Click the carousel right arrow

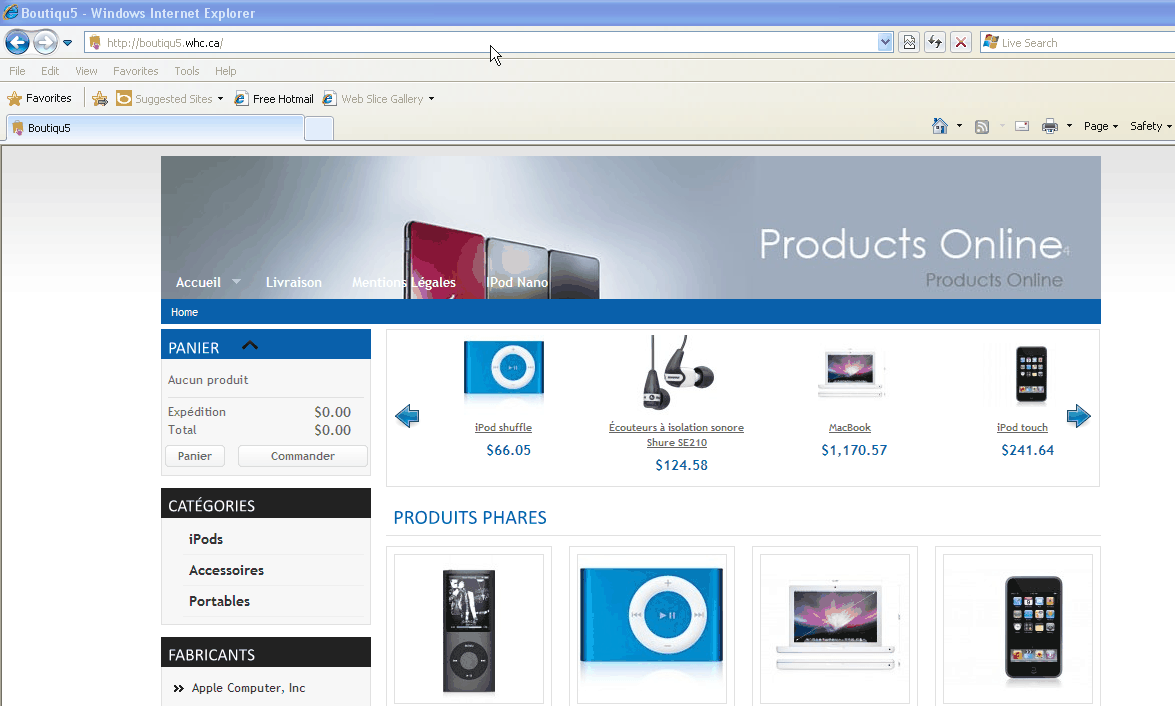point(1078,416)
